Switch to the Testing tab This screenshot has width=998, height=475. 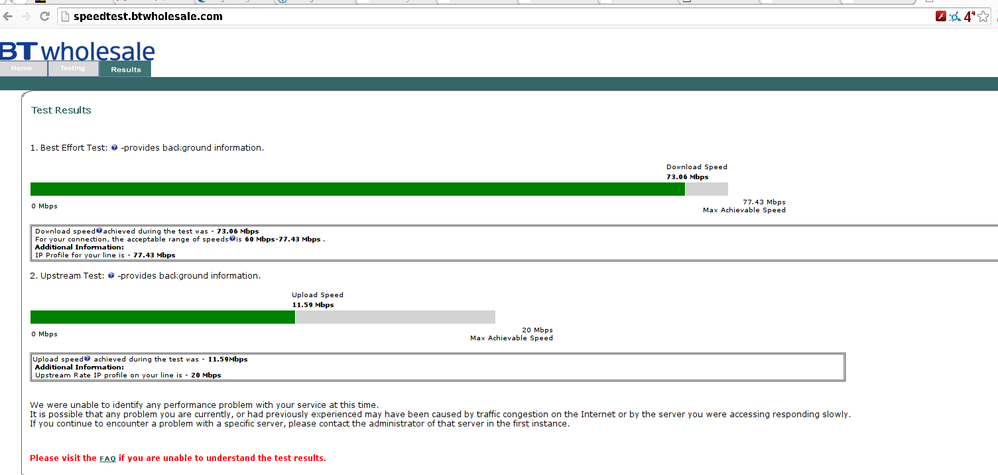coord(73,69)
